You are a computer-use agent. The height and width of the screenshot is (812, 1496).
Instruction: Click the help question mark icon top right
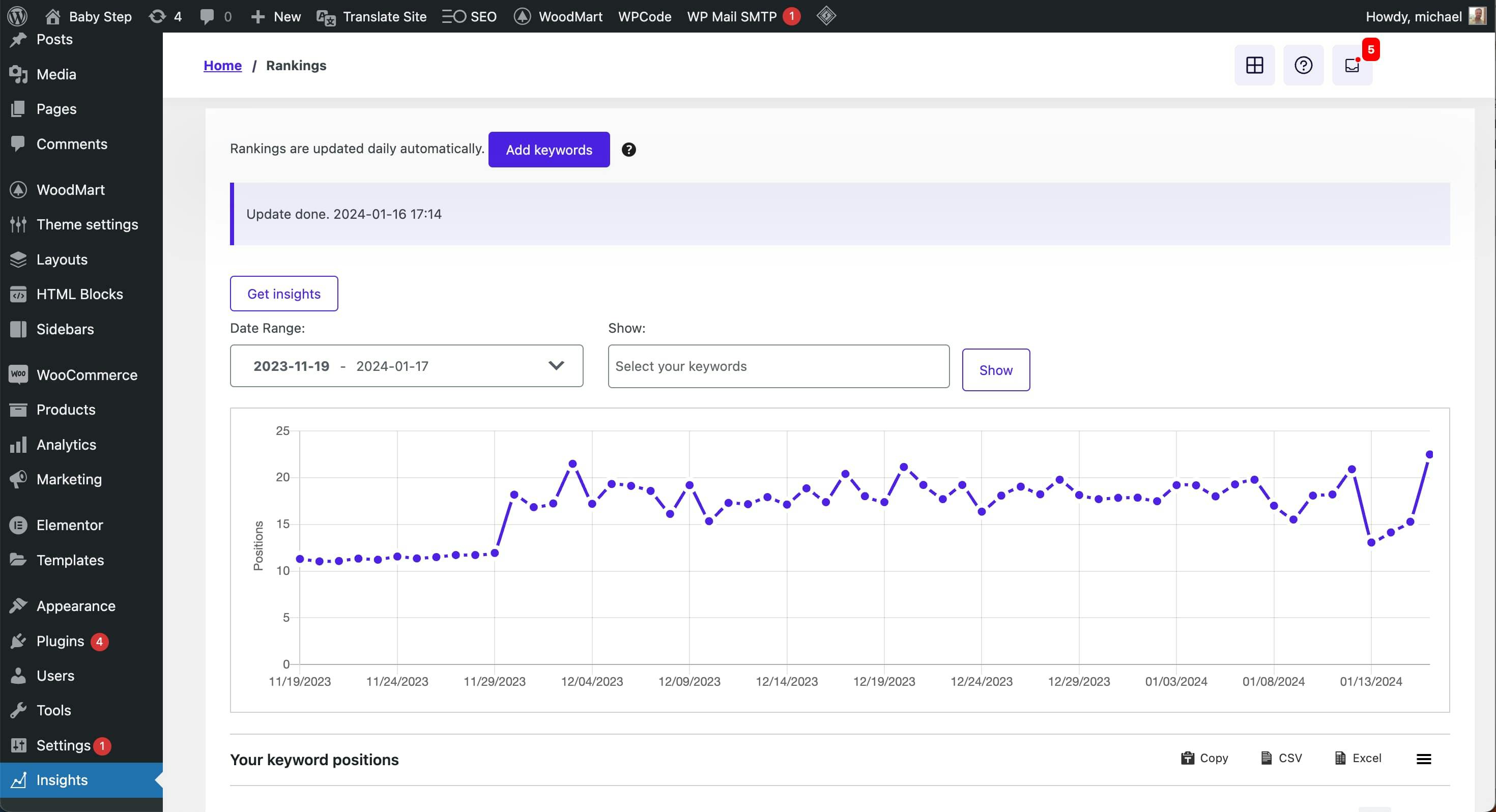1303,65
